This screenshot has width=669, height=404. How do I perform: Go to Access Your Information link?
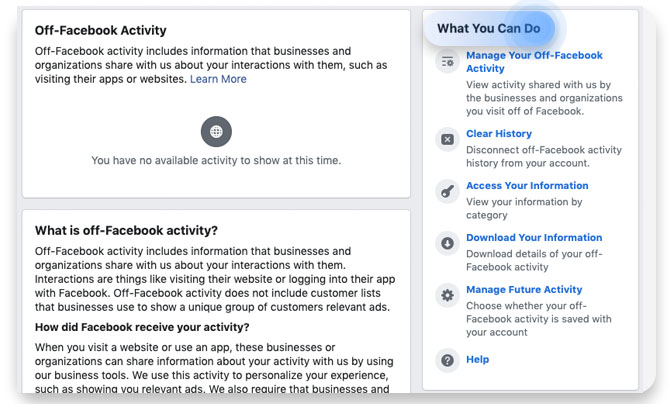pyautogui.click(x=527, y=185)
